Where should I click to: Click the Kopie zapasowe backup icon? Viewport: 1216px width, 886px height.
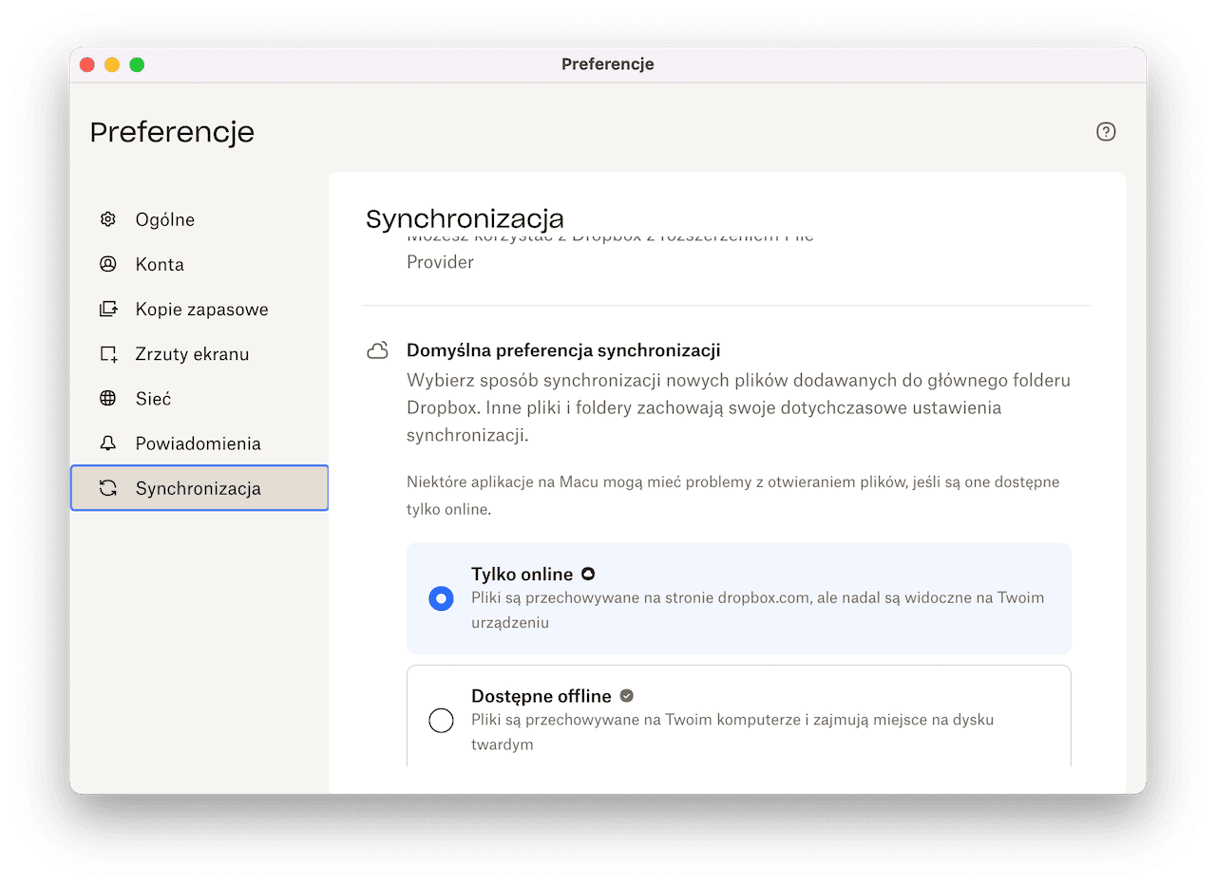(108, 309)
